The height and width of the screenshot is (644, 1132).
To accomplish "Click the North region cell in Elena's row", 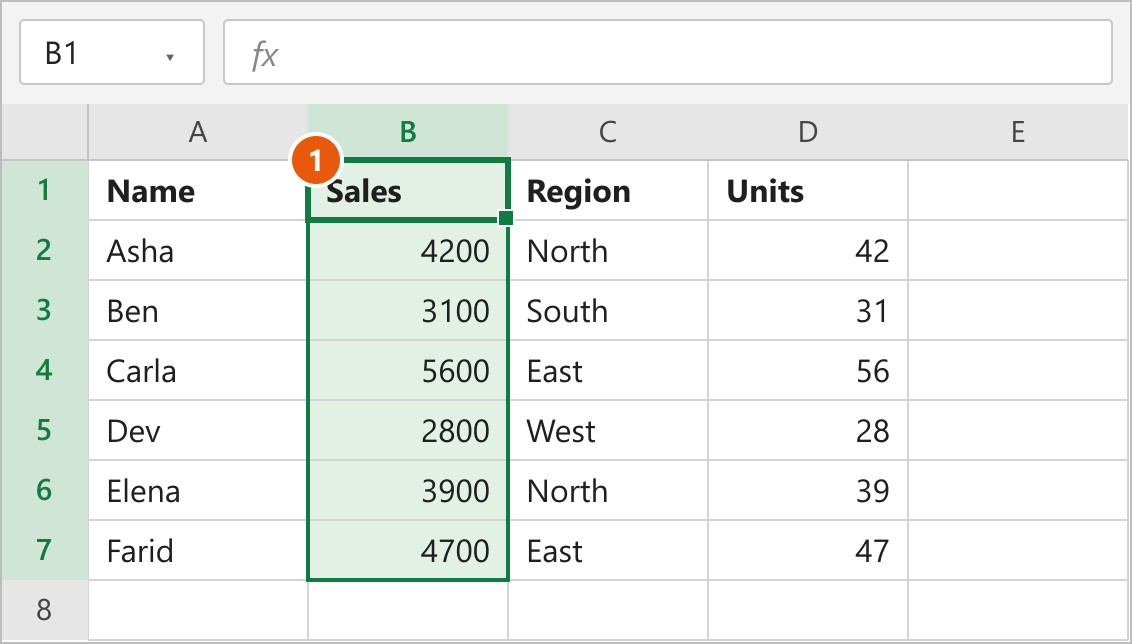I will point(608,489).
